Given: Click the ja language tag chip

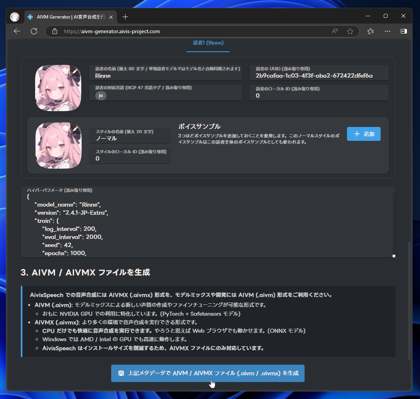Looking at the screenshot, I should pos(101,96).
